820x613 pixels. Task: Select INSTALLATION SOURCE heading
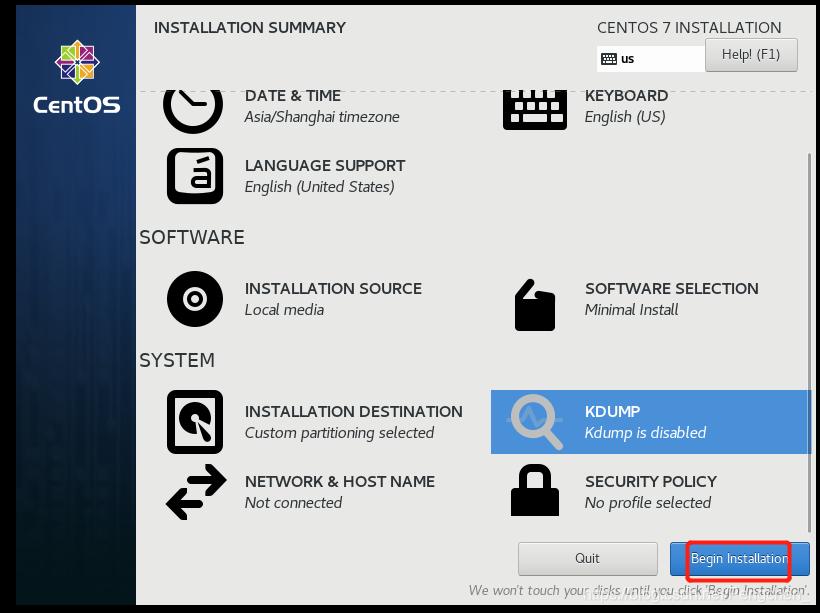[333, 289]
